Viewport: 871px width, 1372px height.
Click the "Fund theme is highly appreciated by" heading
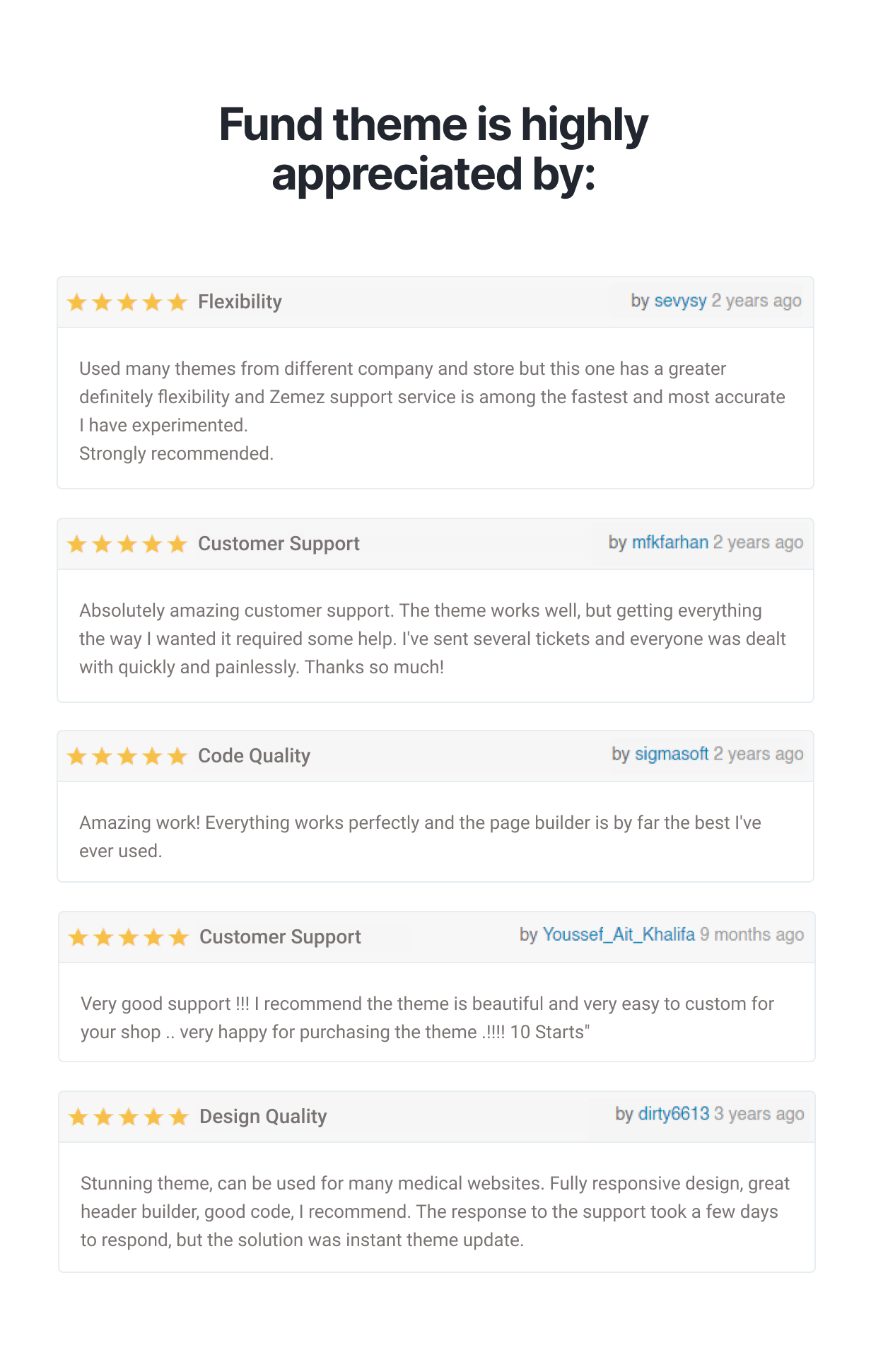[433, 149]
